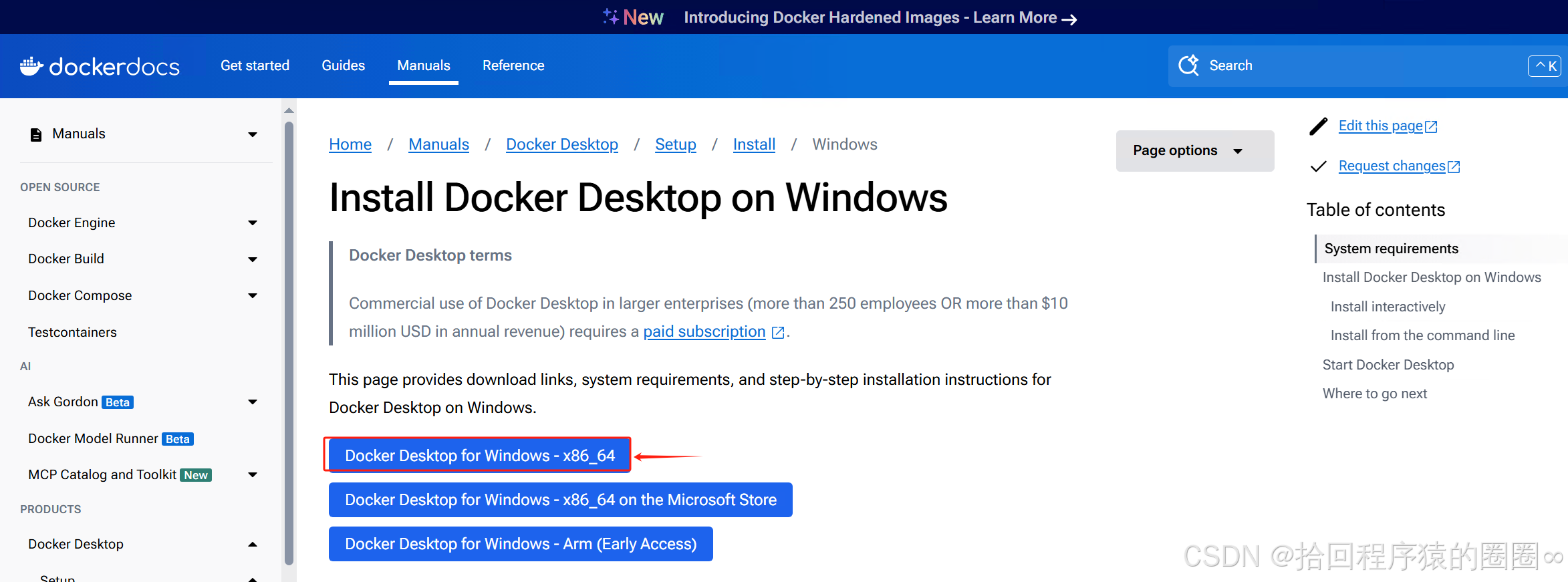Viewport: 1568px width, 582px height.
Task: Go to Home breadcrumb
Action: pyautogui.click(x=350, y=144)
